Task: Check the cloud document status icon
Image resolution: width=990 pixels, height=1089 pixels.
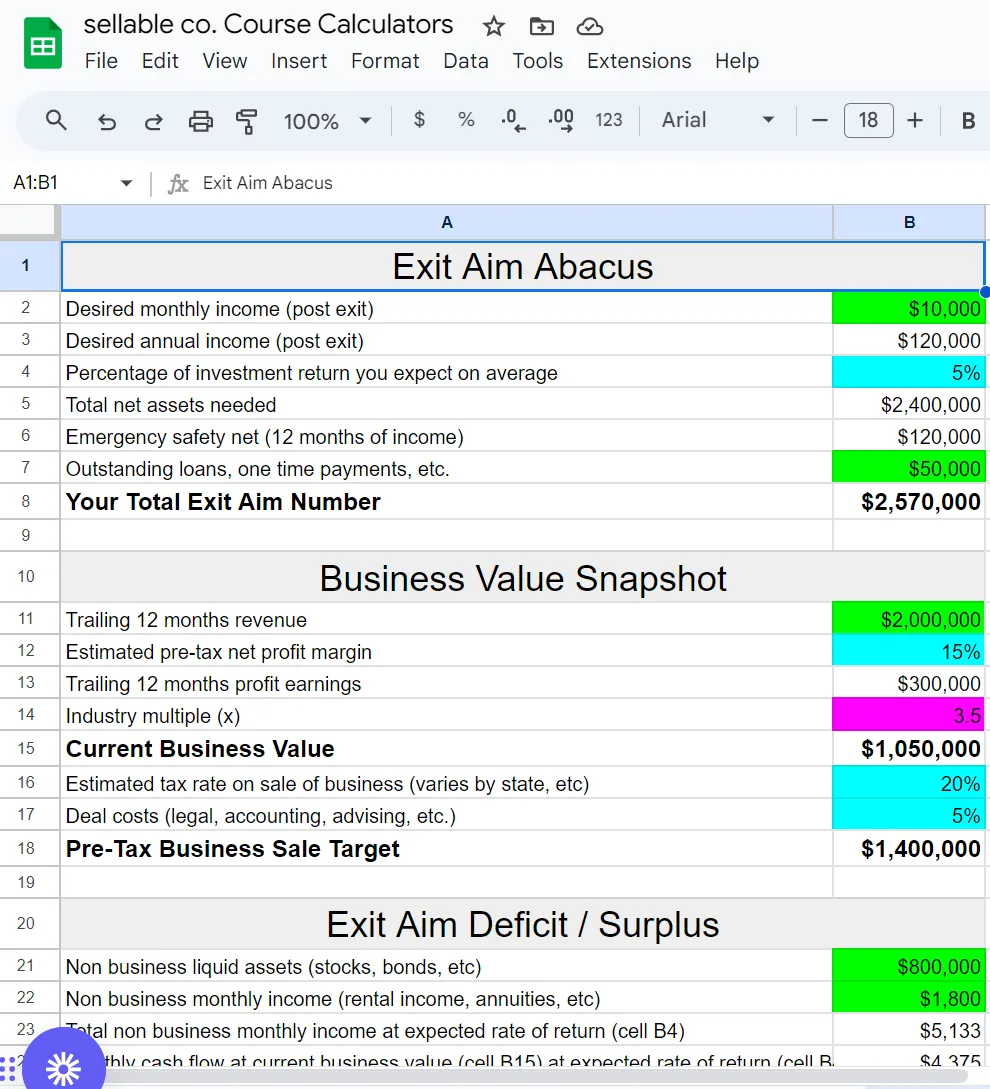Action: click(589, 26)
